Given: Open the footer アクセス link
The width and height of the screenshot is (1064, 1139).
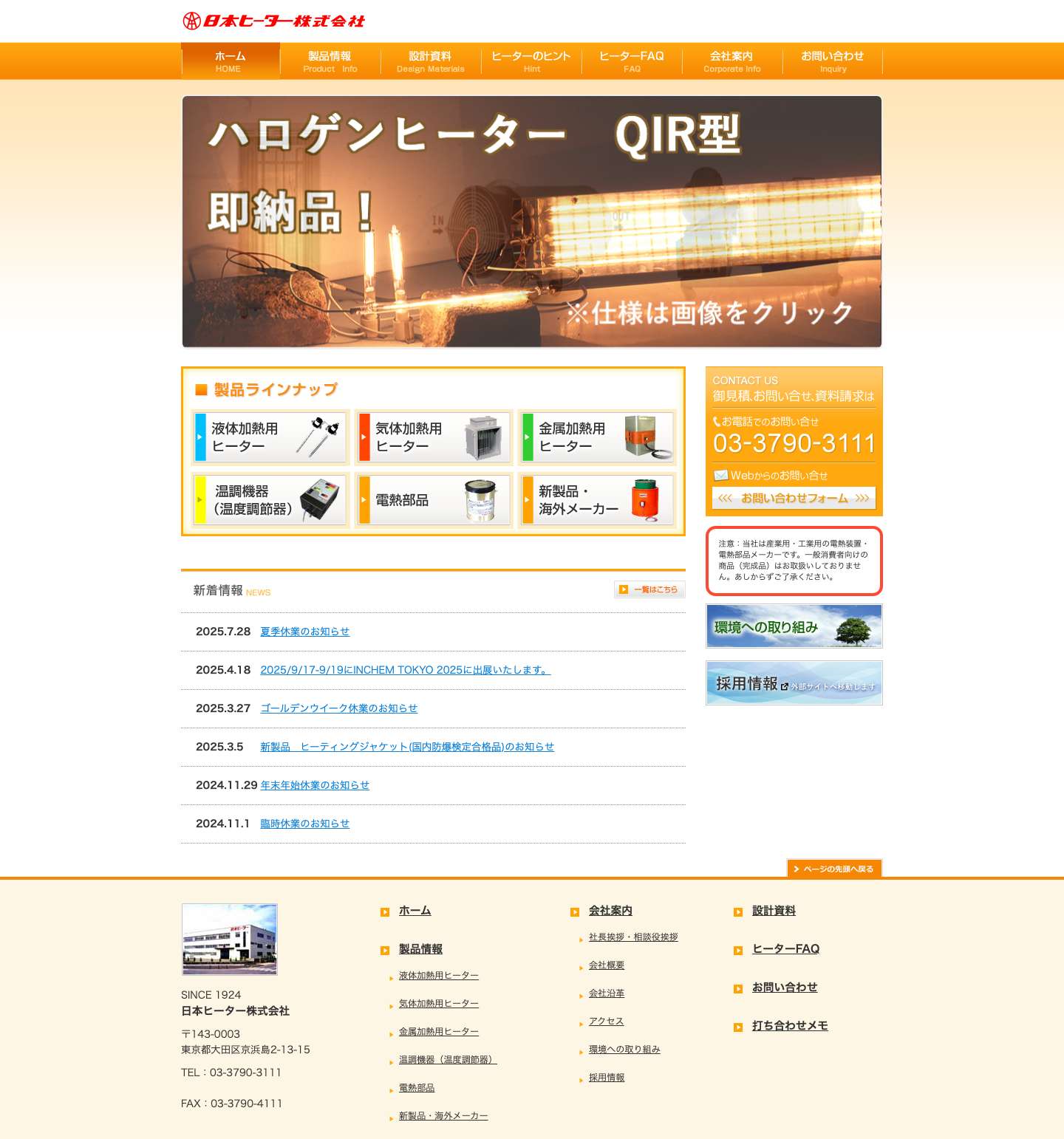Looking at the screenshot, I should [606, 1022].
